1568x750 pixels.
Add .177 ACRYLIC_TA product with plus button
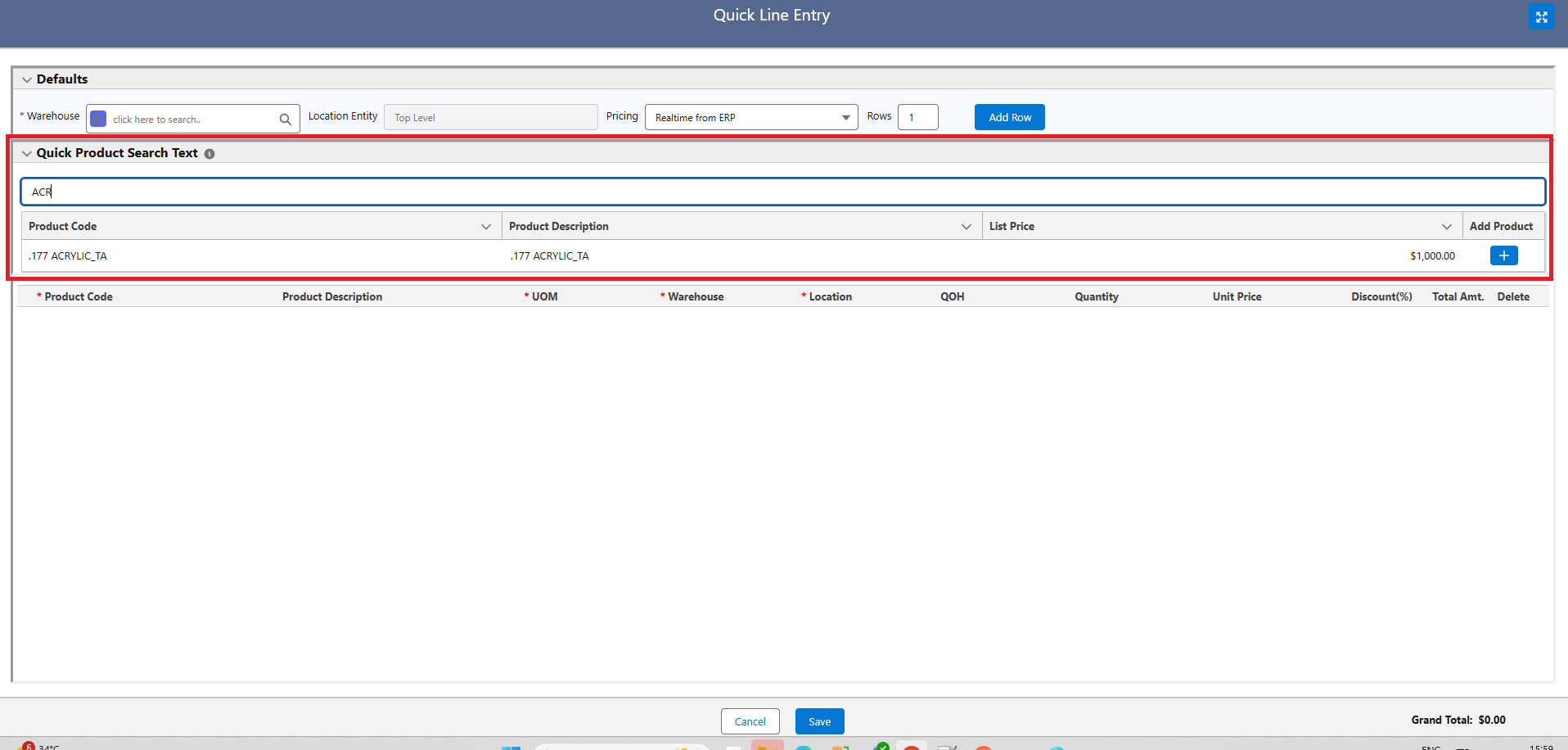point(1503,255)
